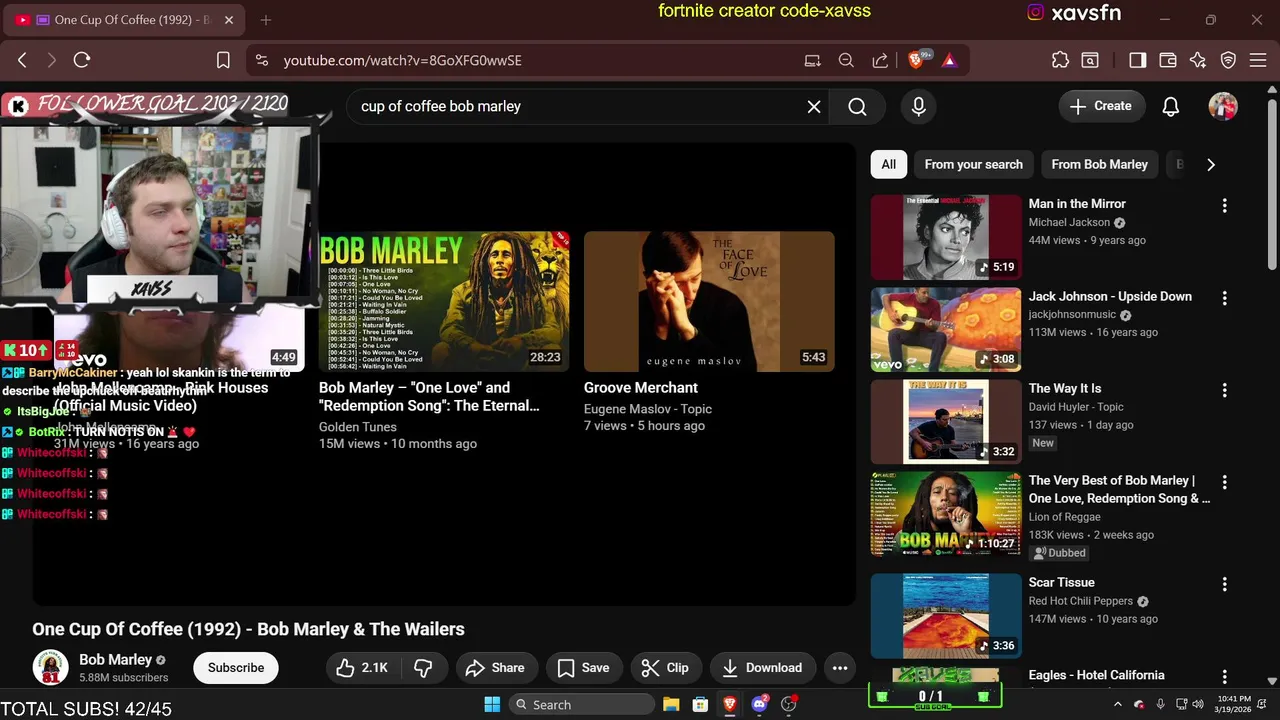Share this page via the share icon
Image resolution: width=1280 pixels, height=720 pixels.
[x=880, y=60]
